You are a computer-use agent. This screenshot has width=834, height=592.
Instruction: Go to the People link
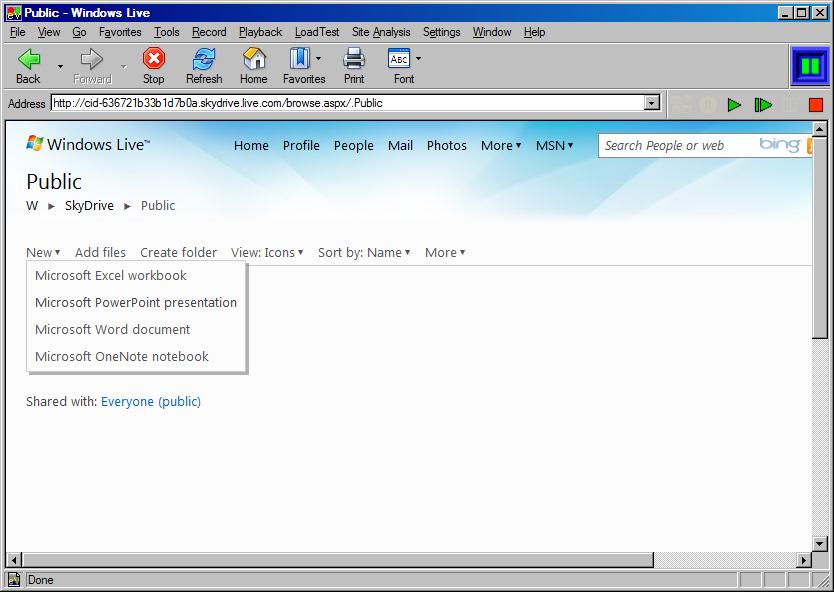pyautogui.click(x=354, y=146)
